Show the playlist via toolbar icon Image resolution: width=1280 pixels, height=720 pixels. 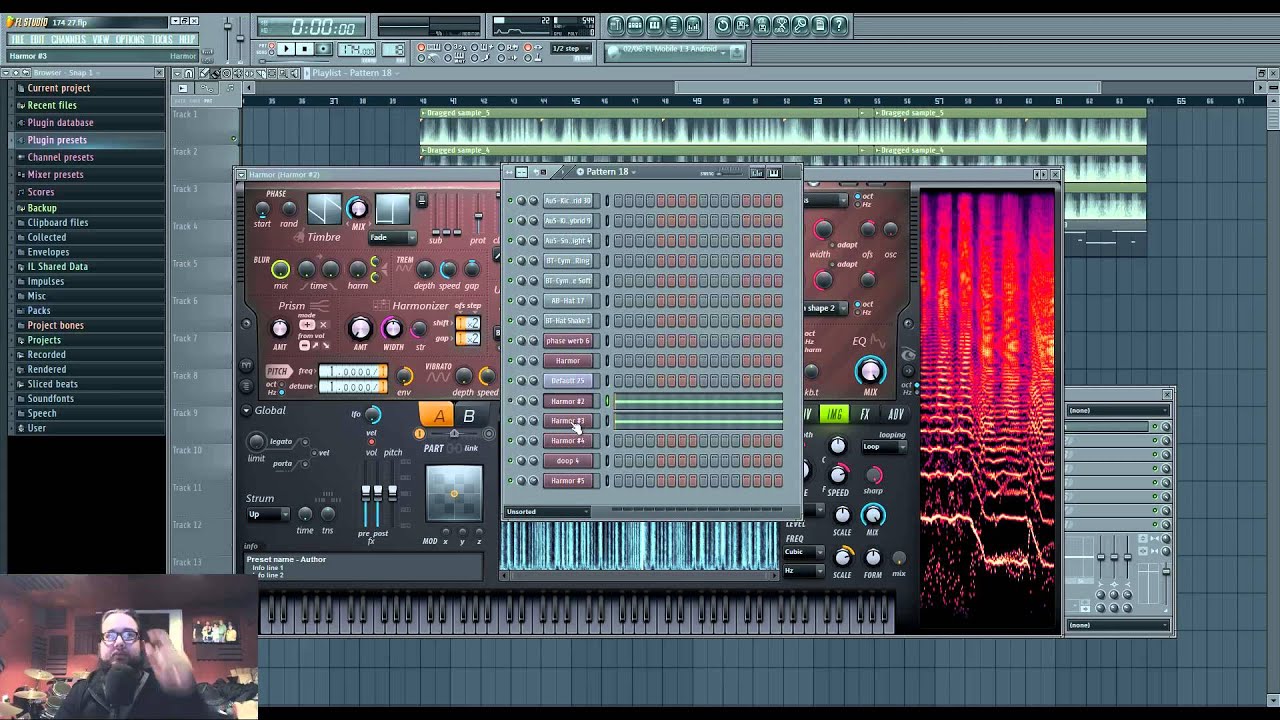point(616,25)
